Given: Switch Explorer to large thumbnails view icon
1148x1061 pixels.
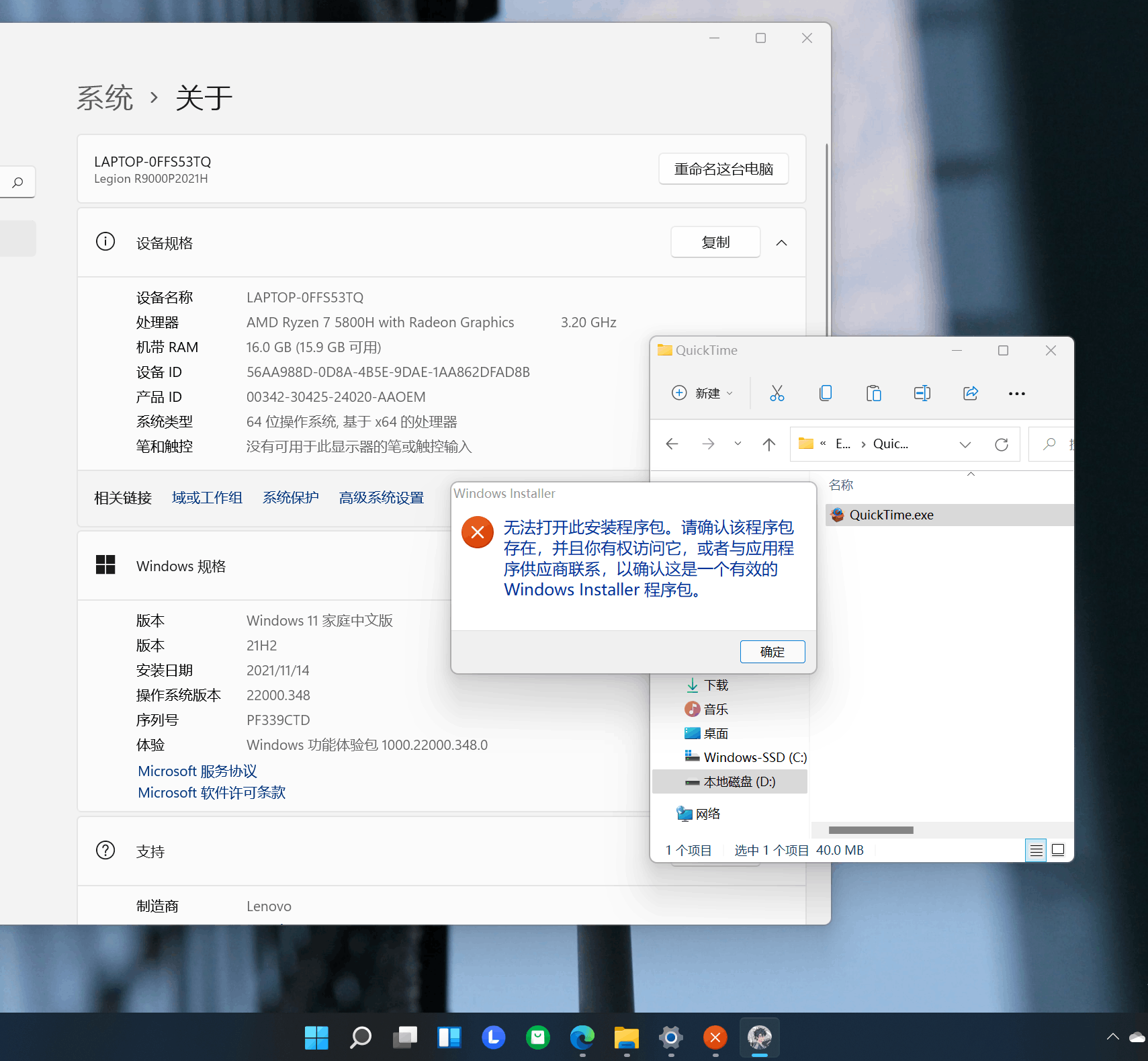Looking at the screenshot, I should point(1058,850).
